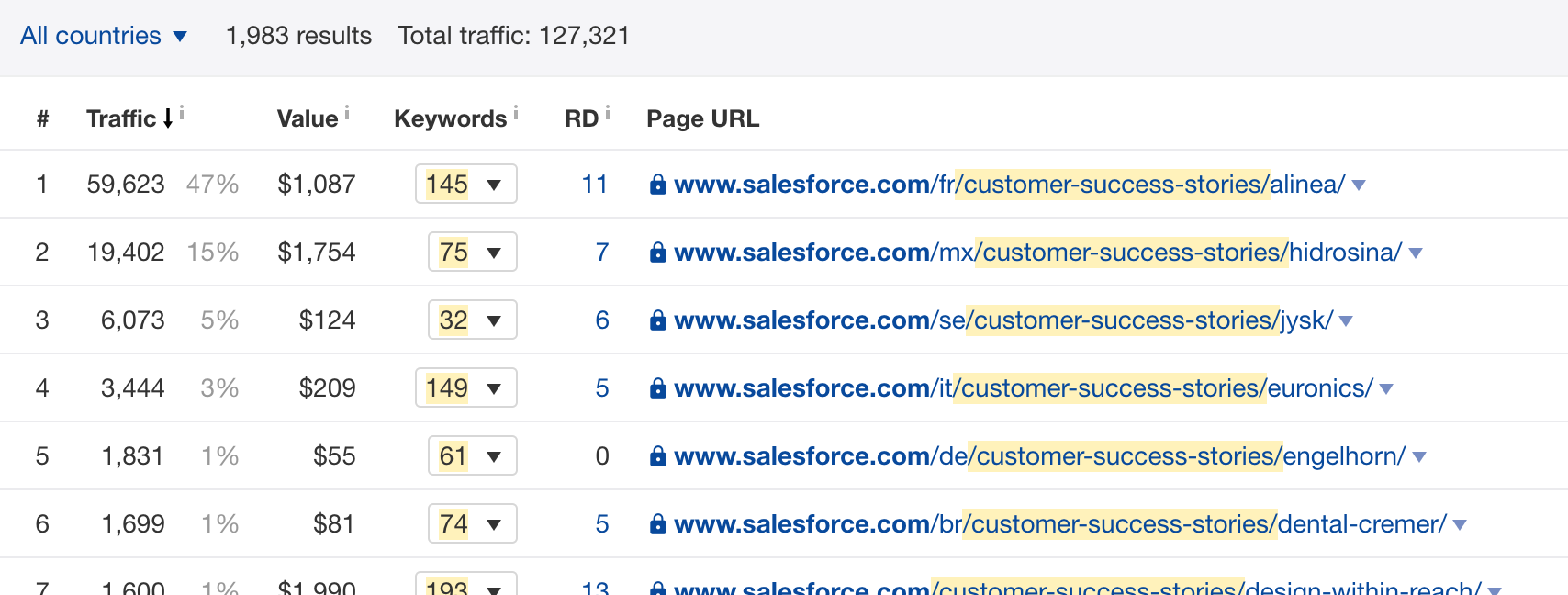The image size is (1568, 595).
Task: Select the 6,073 traffic value
Action: tap(133, 320)
